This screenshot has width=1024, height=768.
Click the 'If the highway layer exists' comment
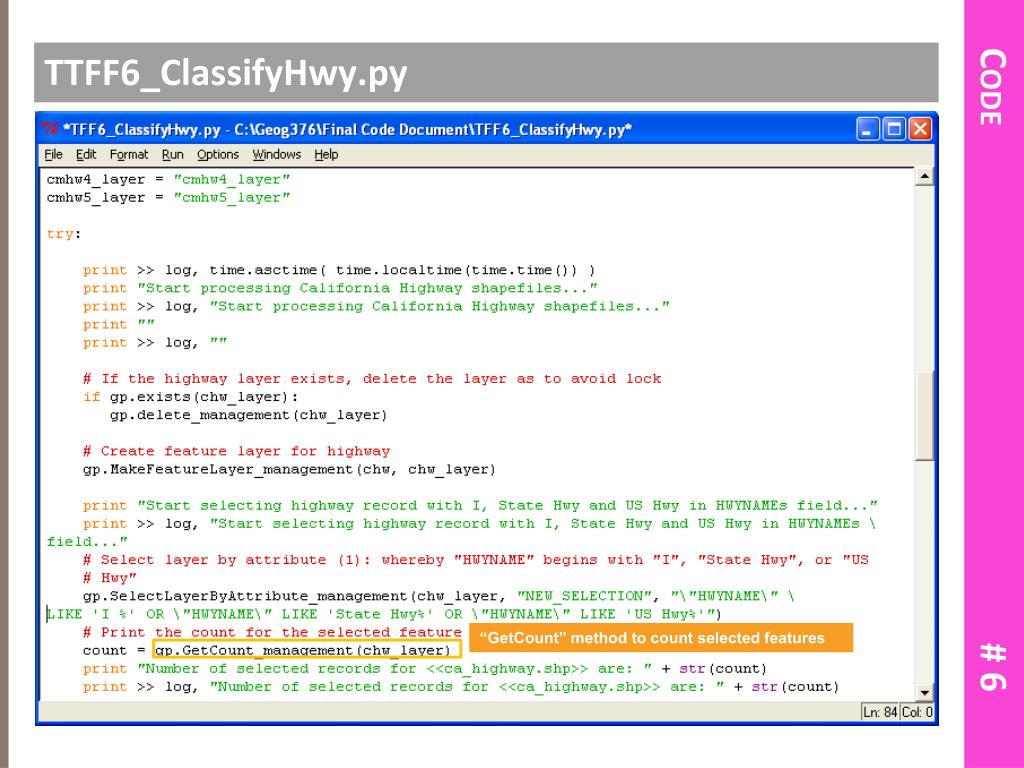tap(372, 379)
